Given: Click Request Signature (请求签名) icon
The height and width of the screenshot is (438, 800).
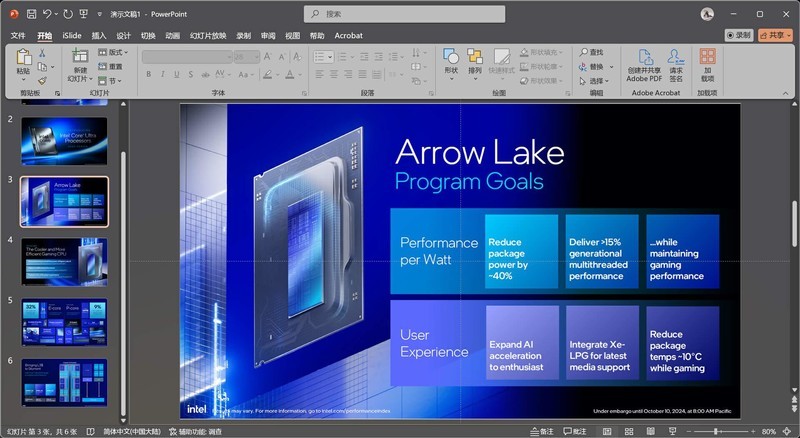Looking at the screenshot, I should point(676,57).
